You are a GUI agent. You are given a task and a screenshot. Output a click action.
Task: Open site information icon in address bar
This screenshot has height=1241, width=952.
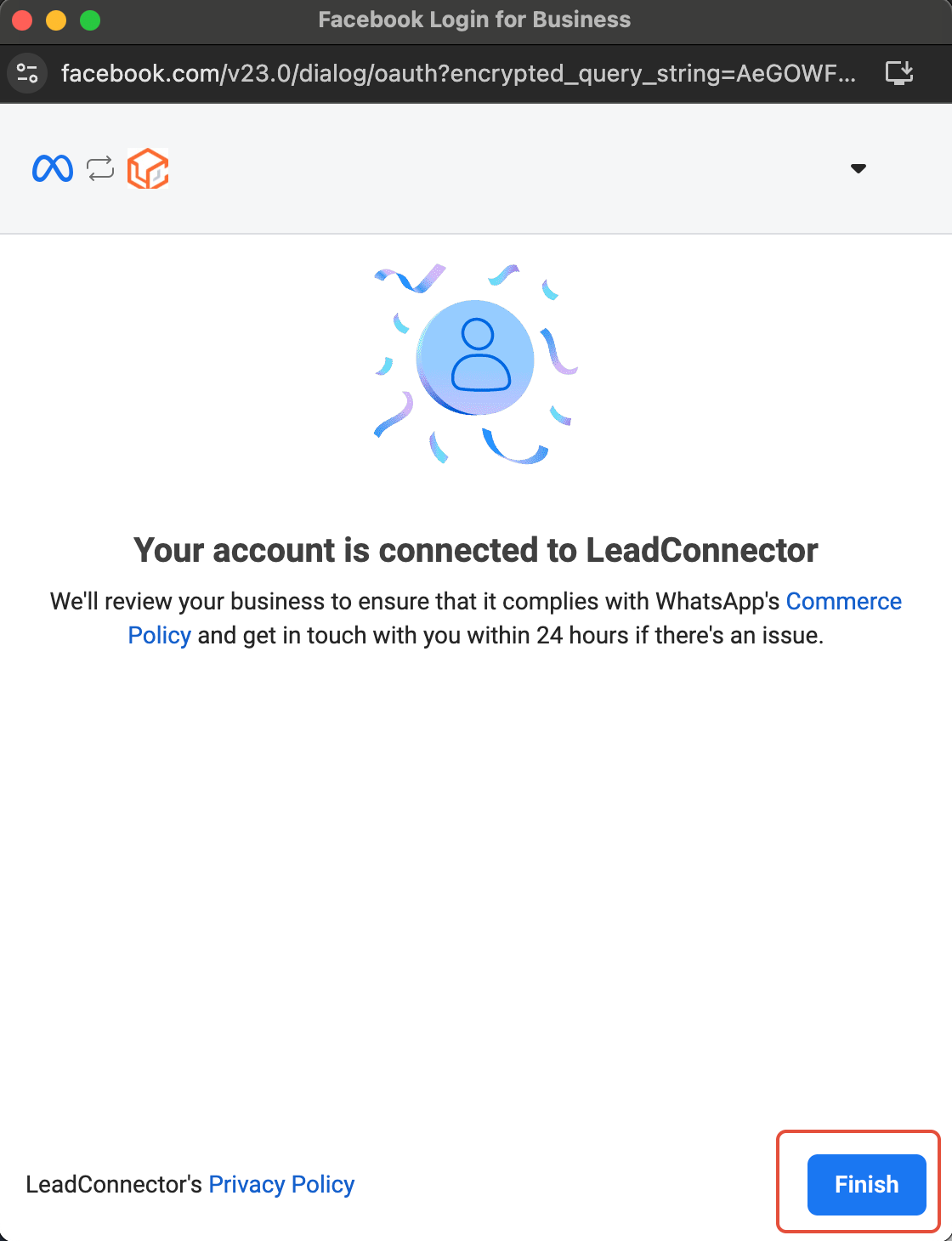point(27,73)
